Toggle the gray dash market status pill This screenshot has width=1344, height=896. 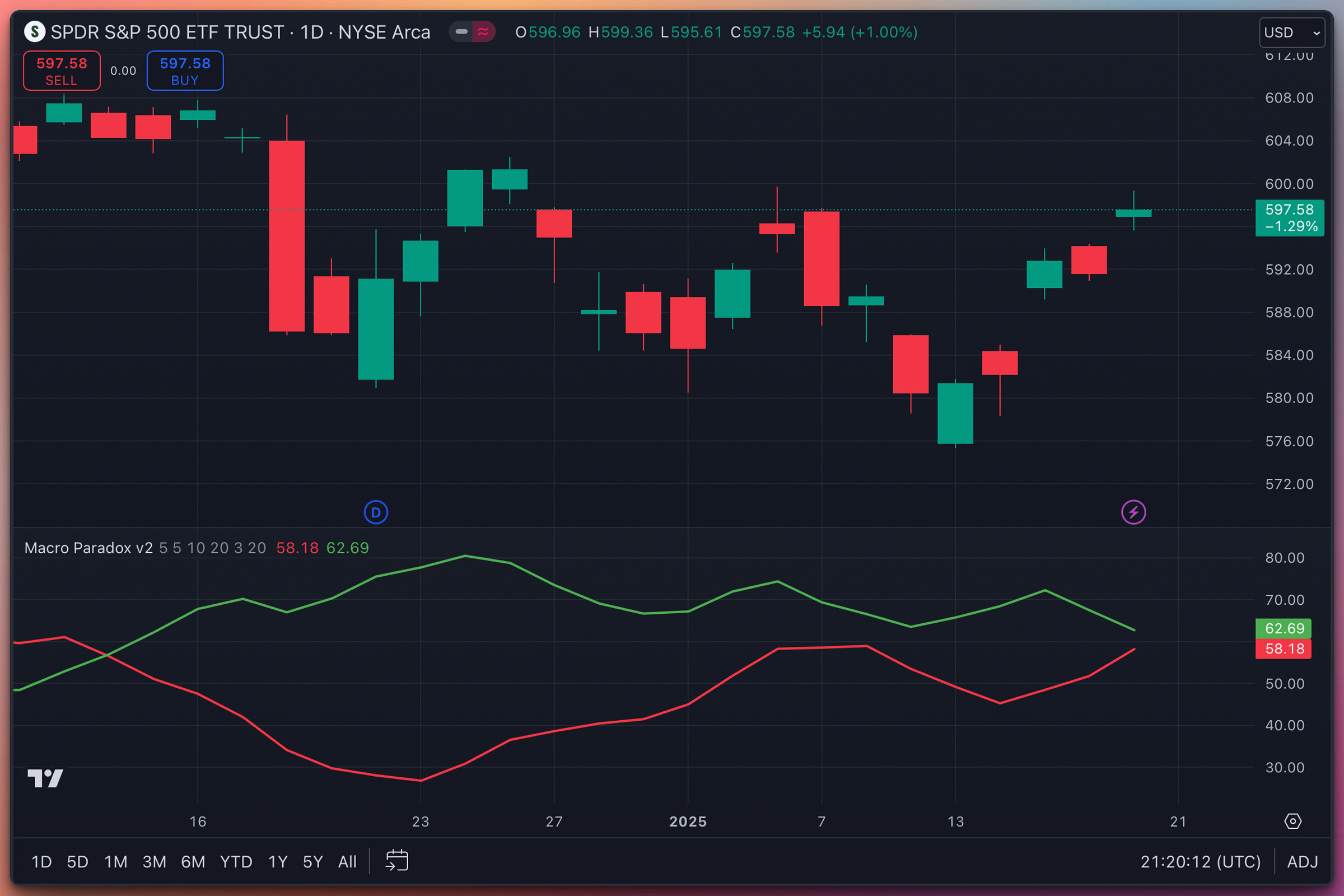[x=461, y=32]
